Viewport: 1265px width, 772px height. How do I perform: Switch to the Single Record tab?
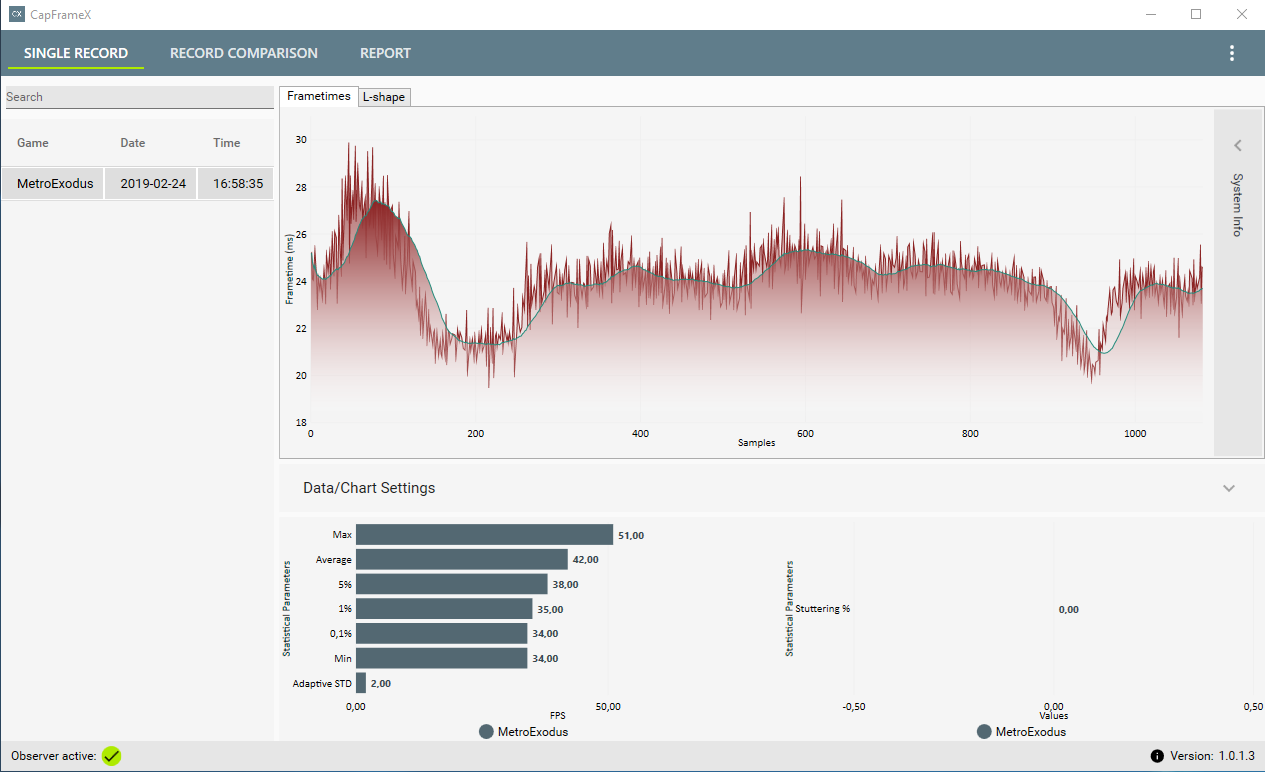click(76, 53)
